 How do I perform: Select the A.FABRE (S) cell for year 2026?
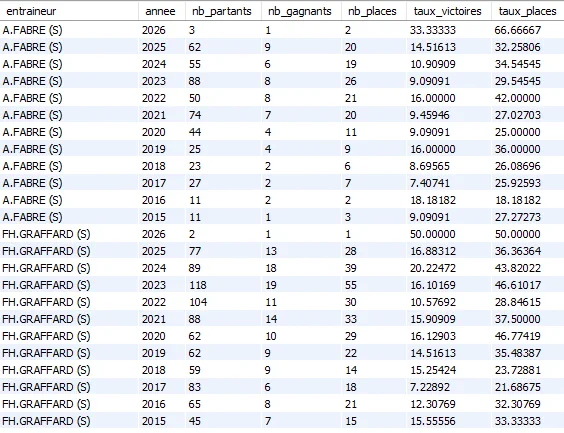pos(69,30)
